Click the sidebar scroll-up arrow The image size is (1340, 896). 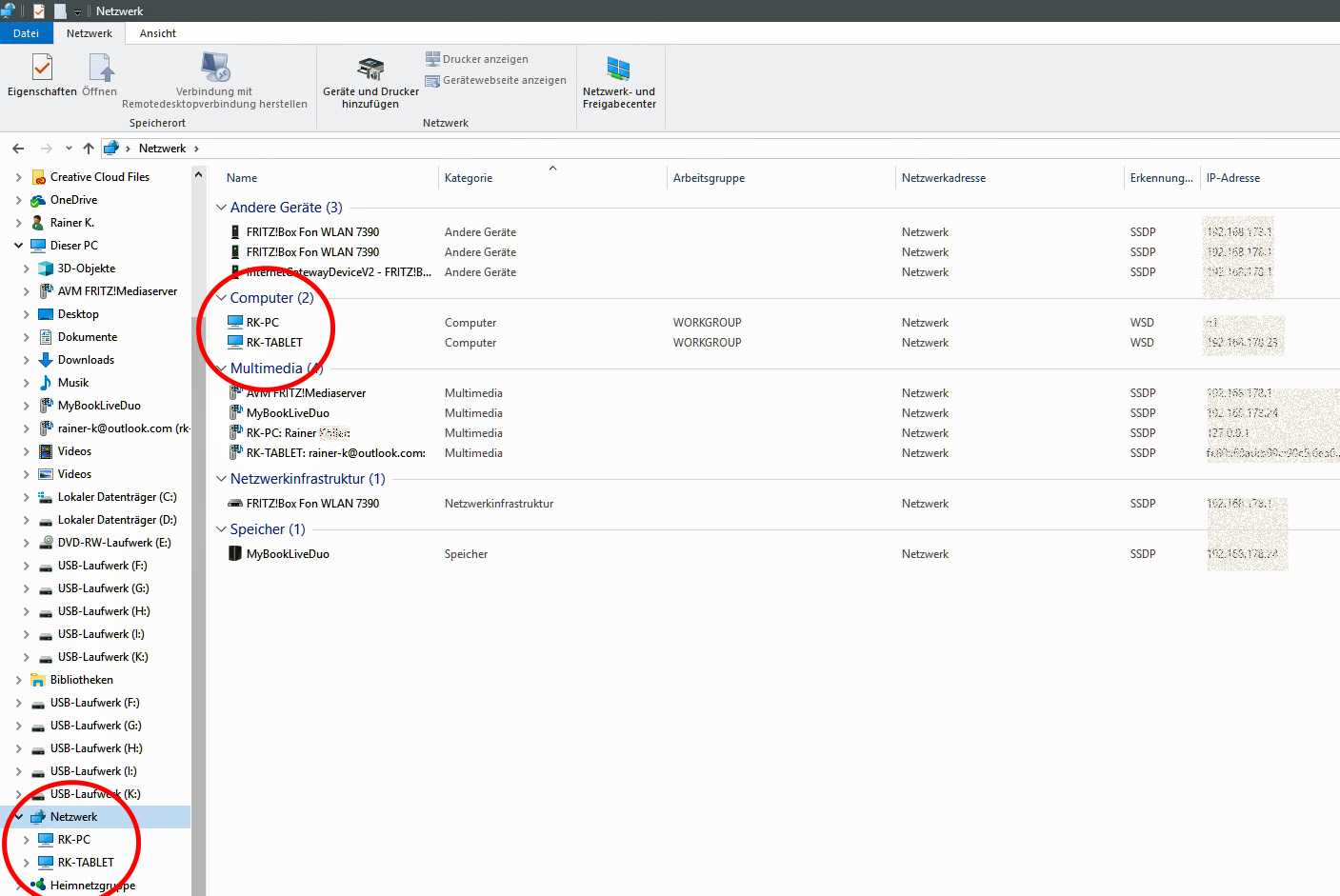tap(198, 174)
